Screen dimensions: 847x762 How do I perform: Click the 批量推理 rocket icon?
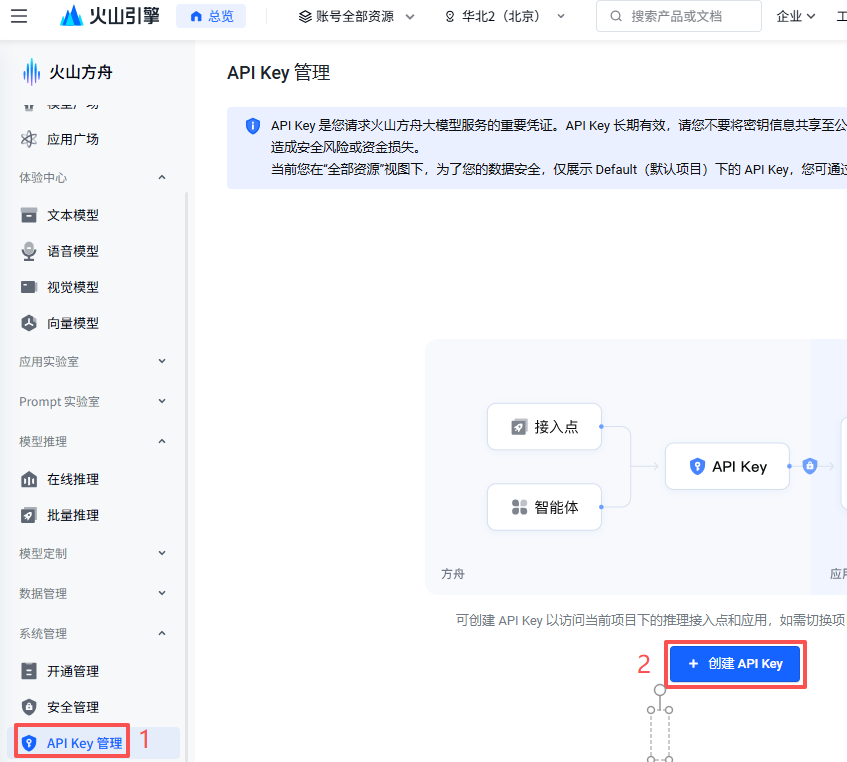tap(29, 515)
